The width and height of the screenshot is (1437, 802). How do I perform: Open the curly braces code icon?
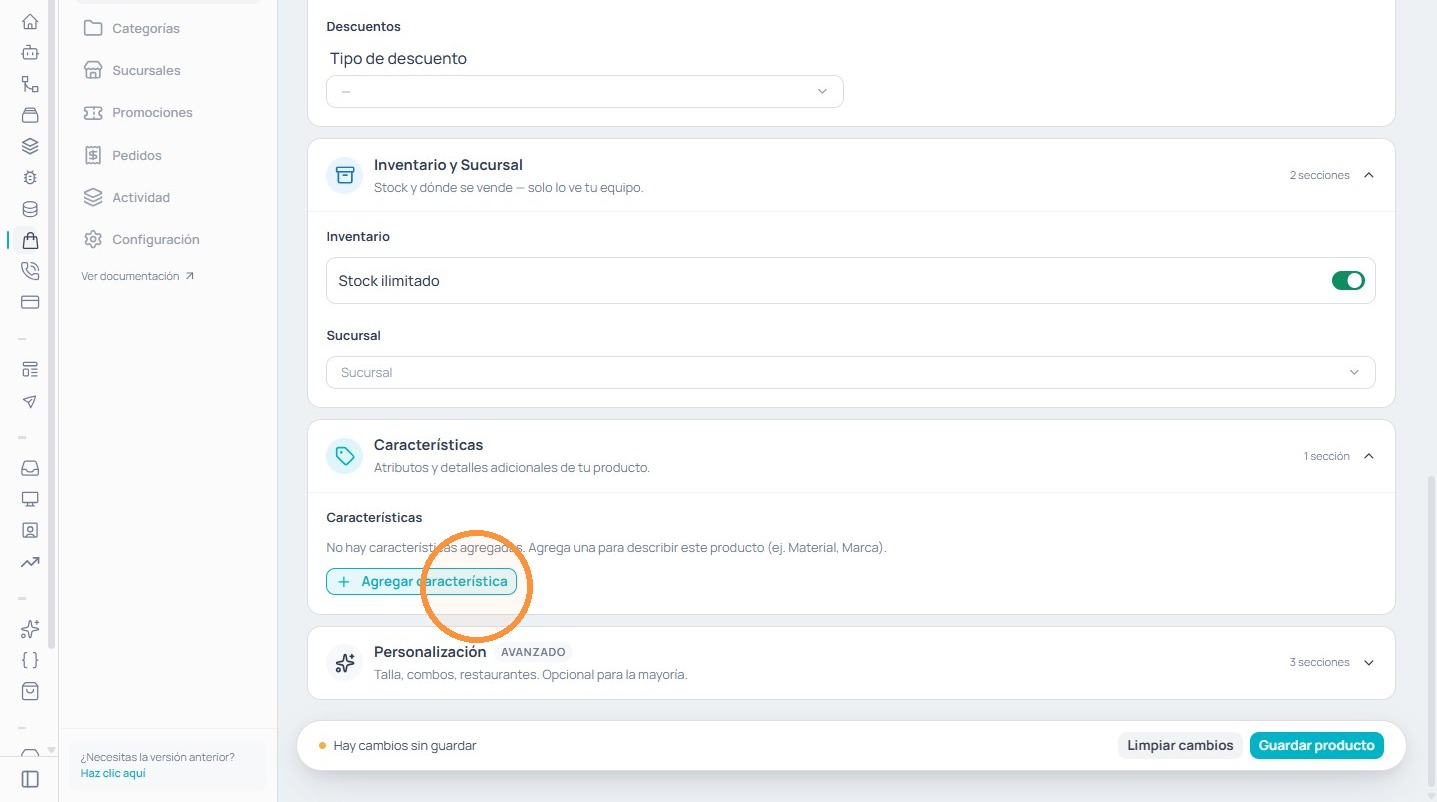point(30,660)
